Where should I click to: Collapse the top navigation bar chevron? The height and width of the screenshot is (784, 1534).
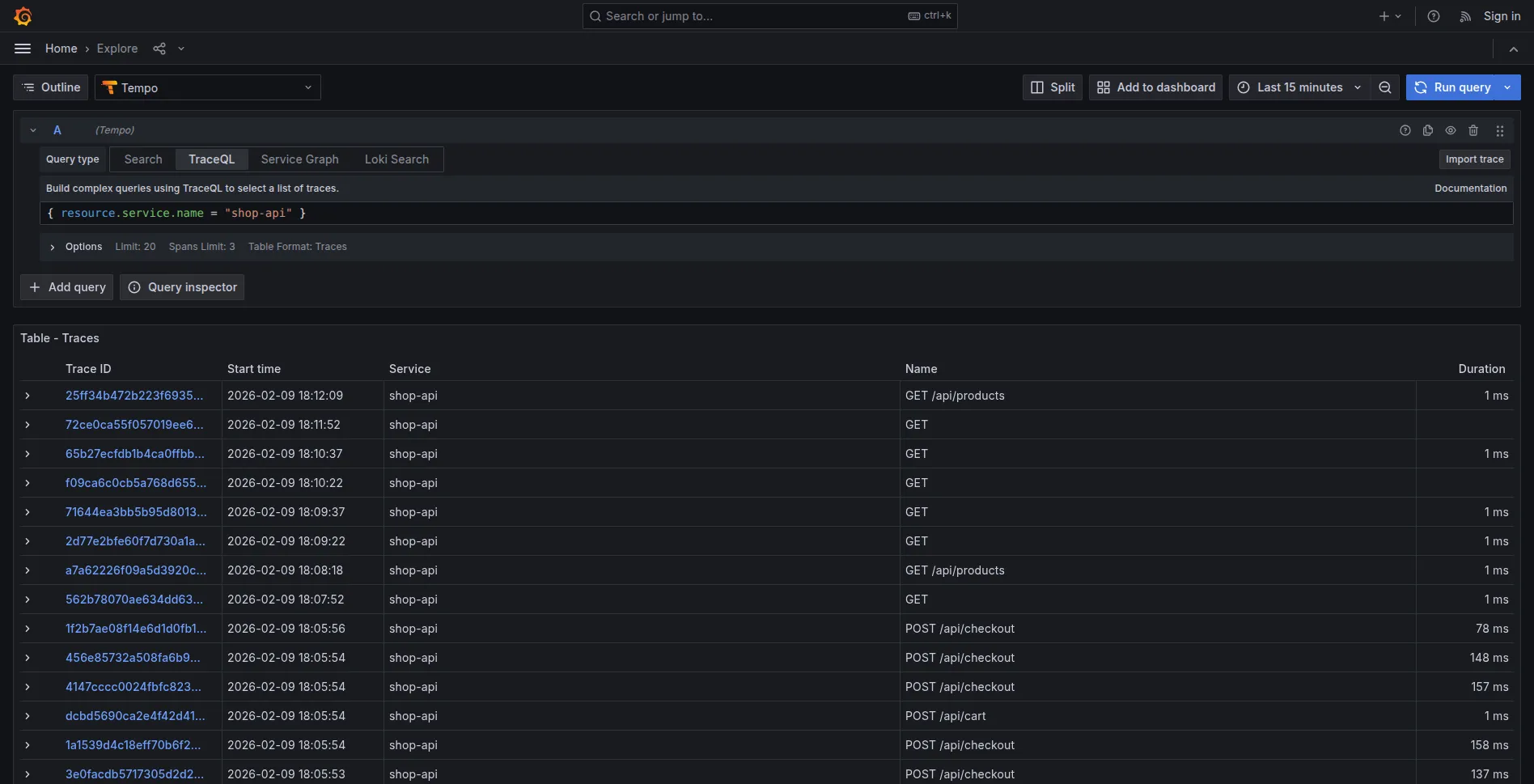tap(1513, 49)
